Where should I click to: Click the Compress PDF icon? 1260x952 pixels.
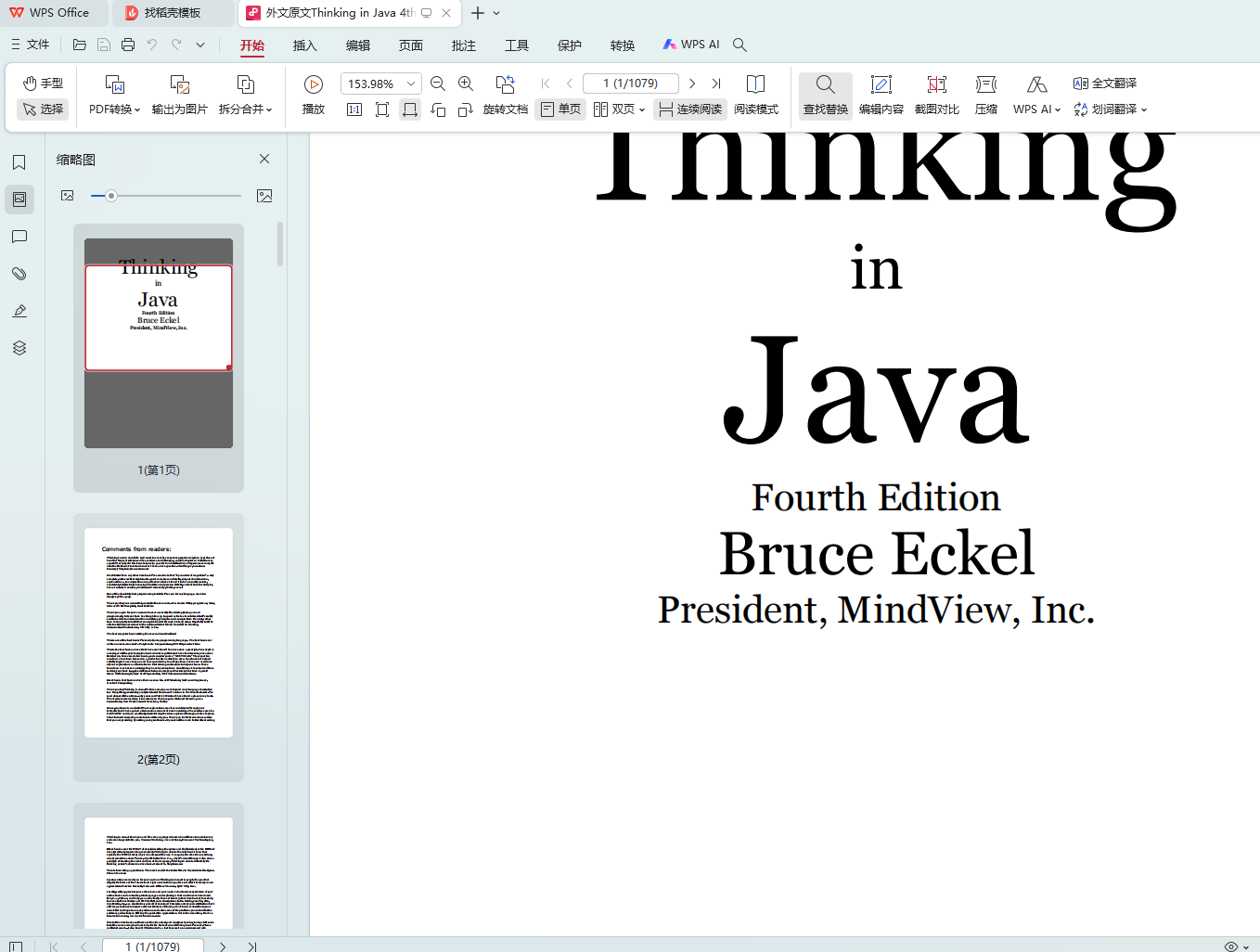click(x=985, y=96)
